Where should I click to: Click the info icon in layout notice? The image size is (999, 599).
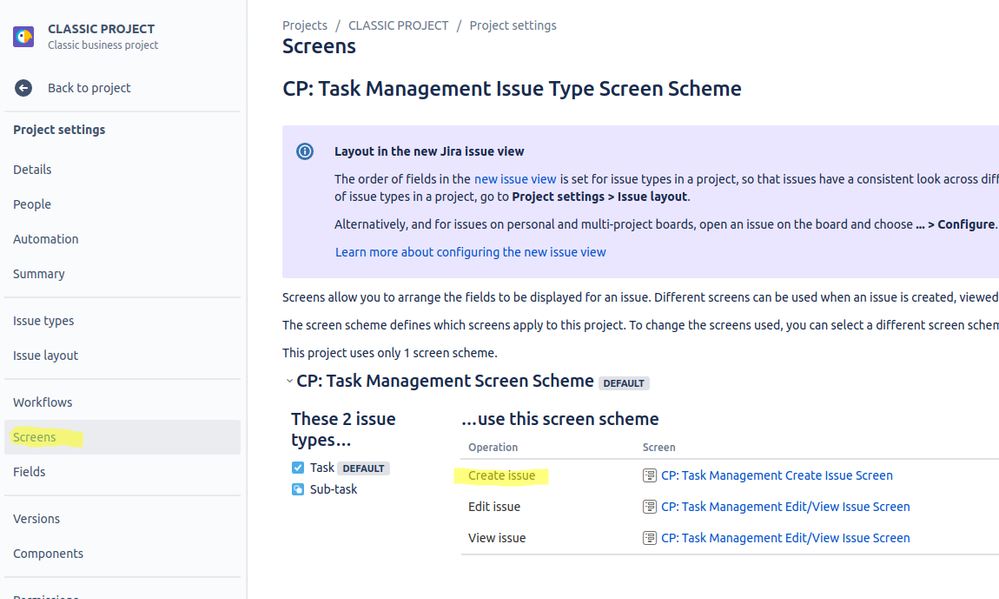(x=305, y=151)
